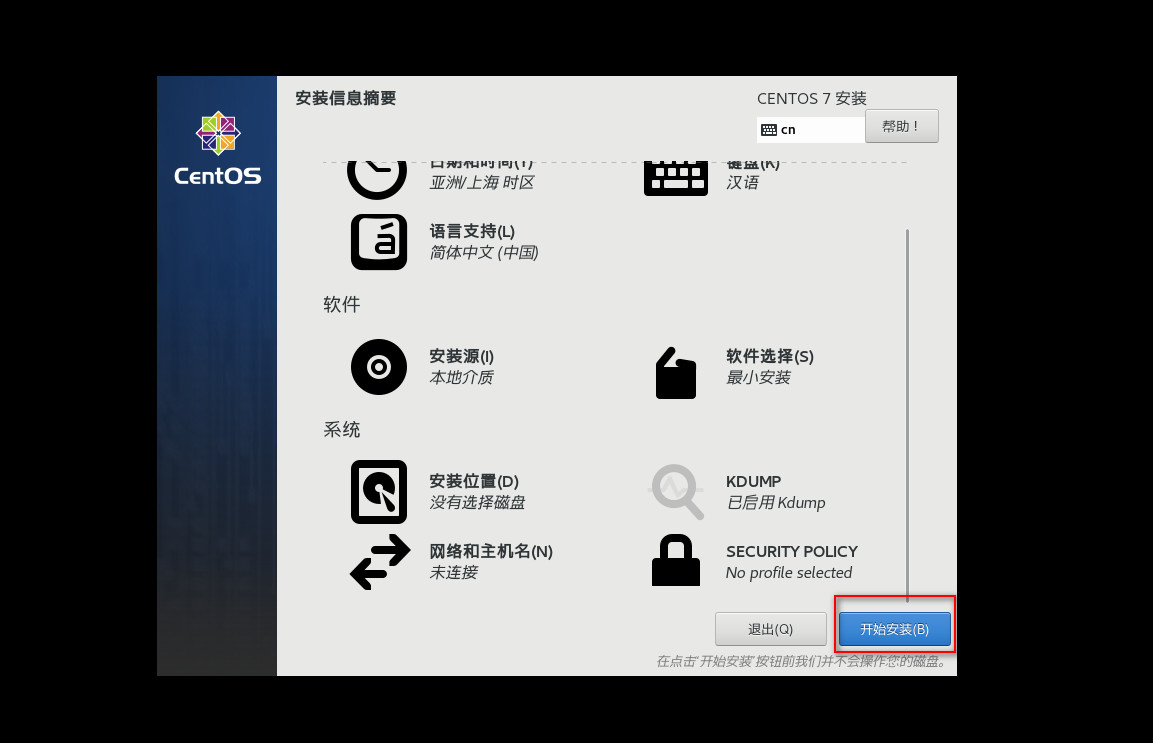Viewport: 1153px width, 743px height.
Task: Click the 简体中文 (中国) text
Action: click(485, 253)
